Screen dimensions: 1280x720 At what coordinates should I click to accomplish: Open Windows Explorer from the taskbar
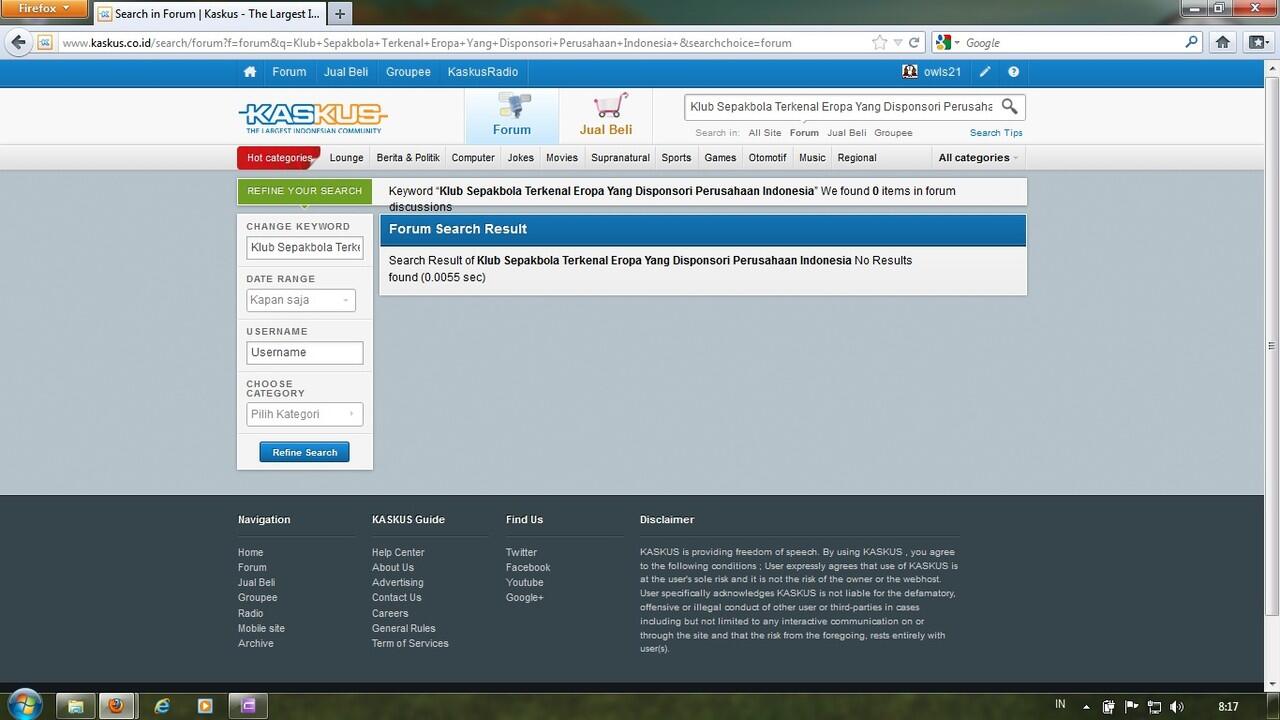(x=75, y=706)
